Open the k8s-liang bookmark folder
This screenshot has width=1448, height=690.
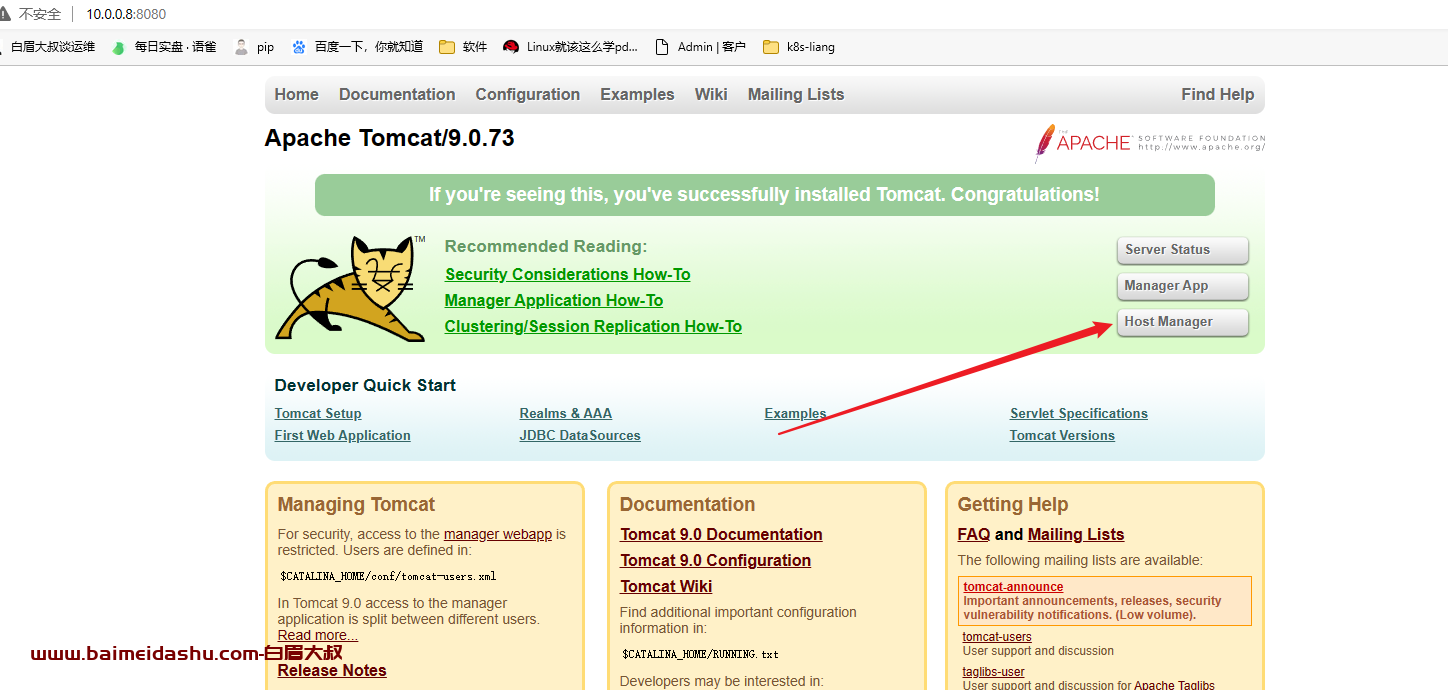click(798, 47)
